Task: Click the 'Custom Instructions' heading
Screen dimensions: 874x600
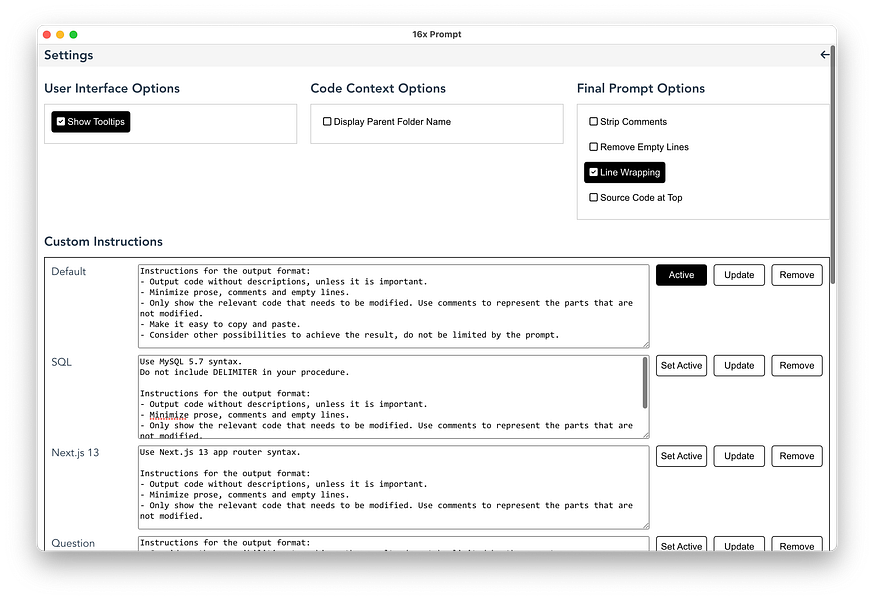Action: tap(103, 241)
